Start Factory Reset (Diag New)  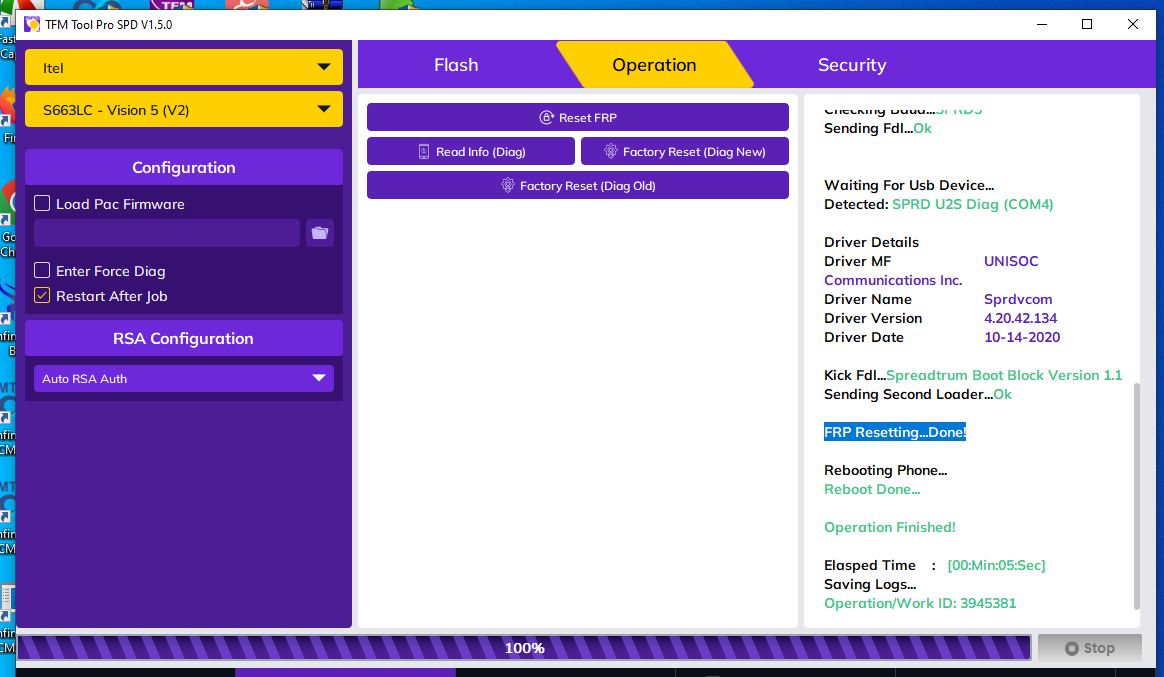(x=684, y=151)
